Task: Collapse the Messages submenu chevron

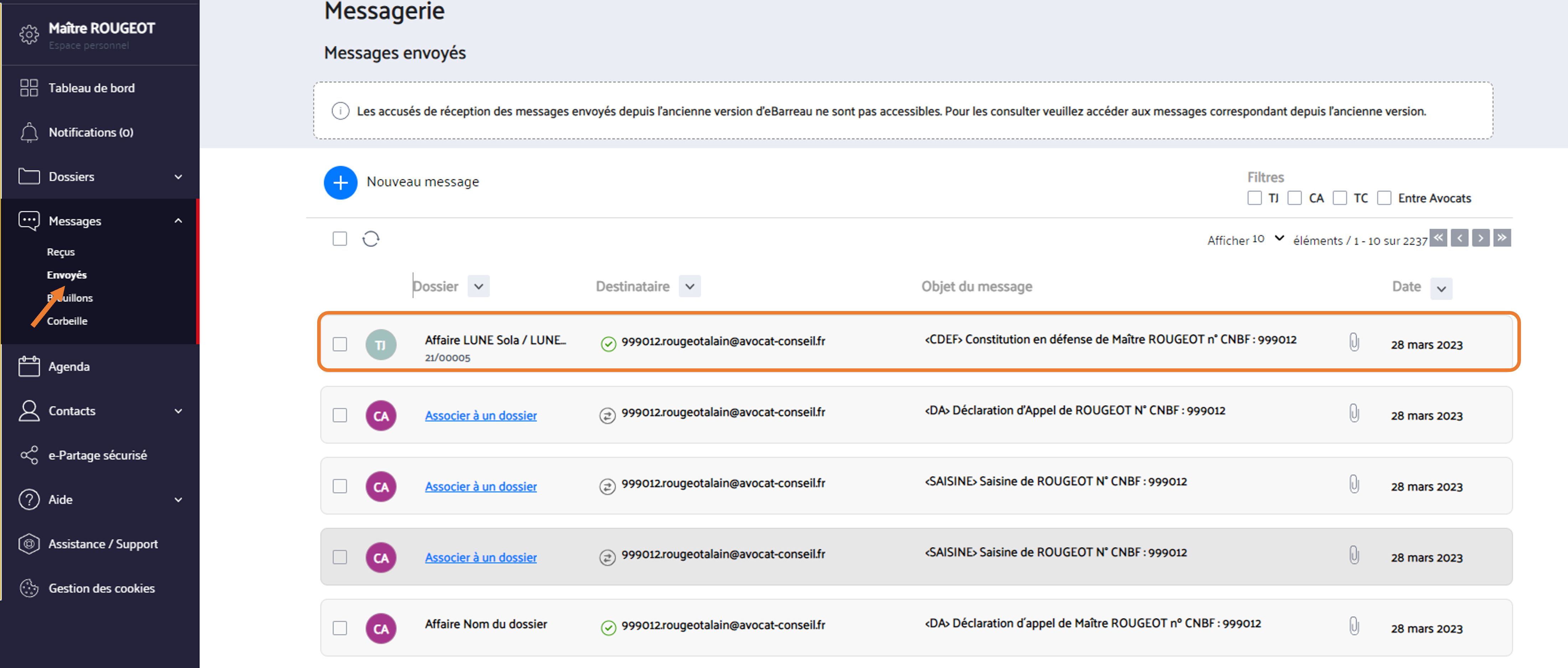Action: (178, 221)
